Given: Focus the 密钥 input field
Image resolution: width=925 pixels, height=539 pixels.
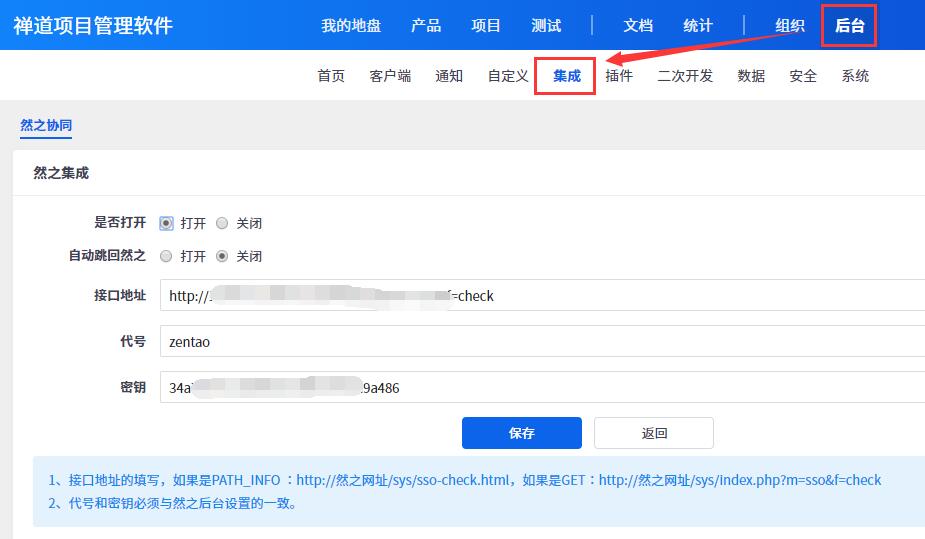Looking at the screenshot, I should point(542,387).
